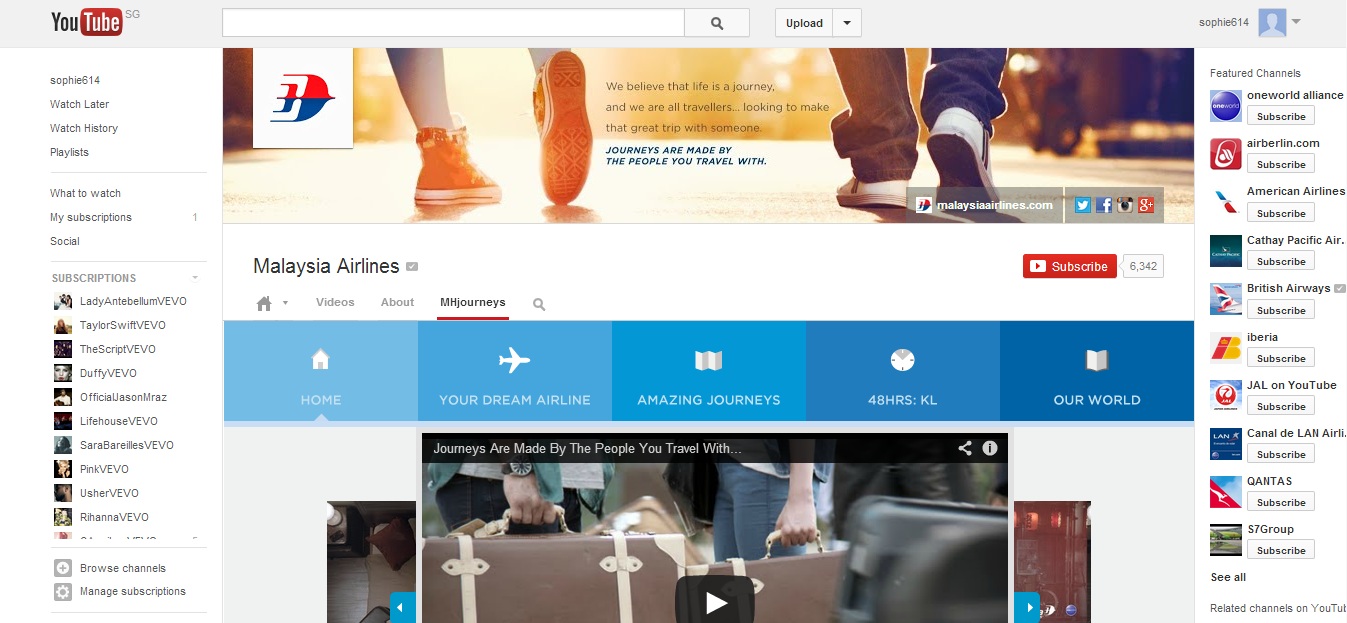Open the Google+ icon on banner

(1146, 205)
